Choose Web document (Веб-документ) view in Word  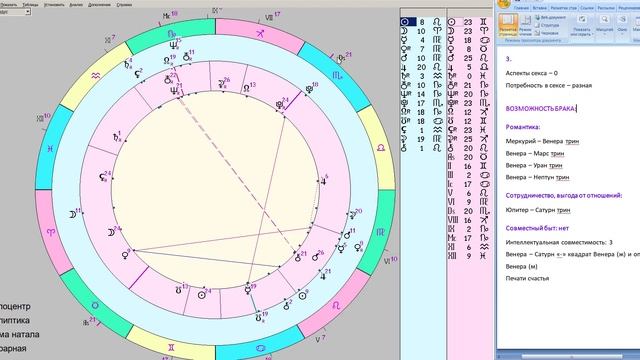coord(551,18)
